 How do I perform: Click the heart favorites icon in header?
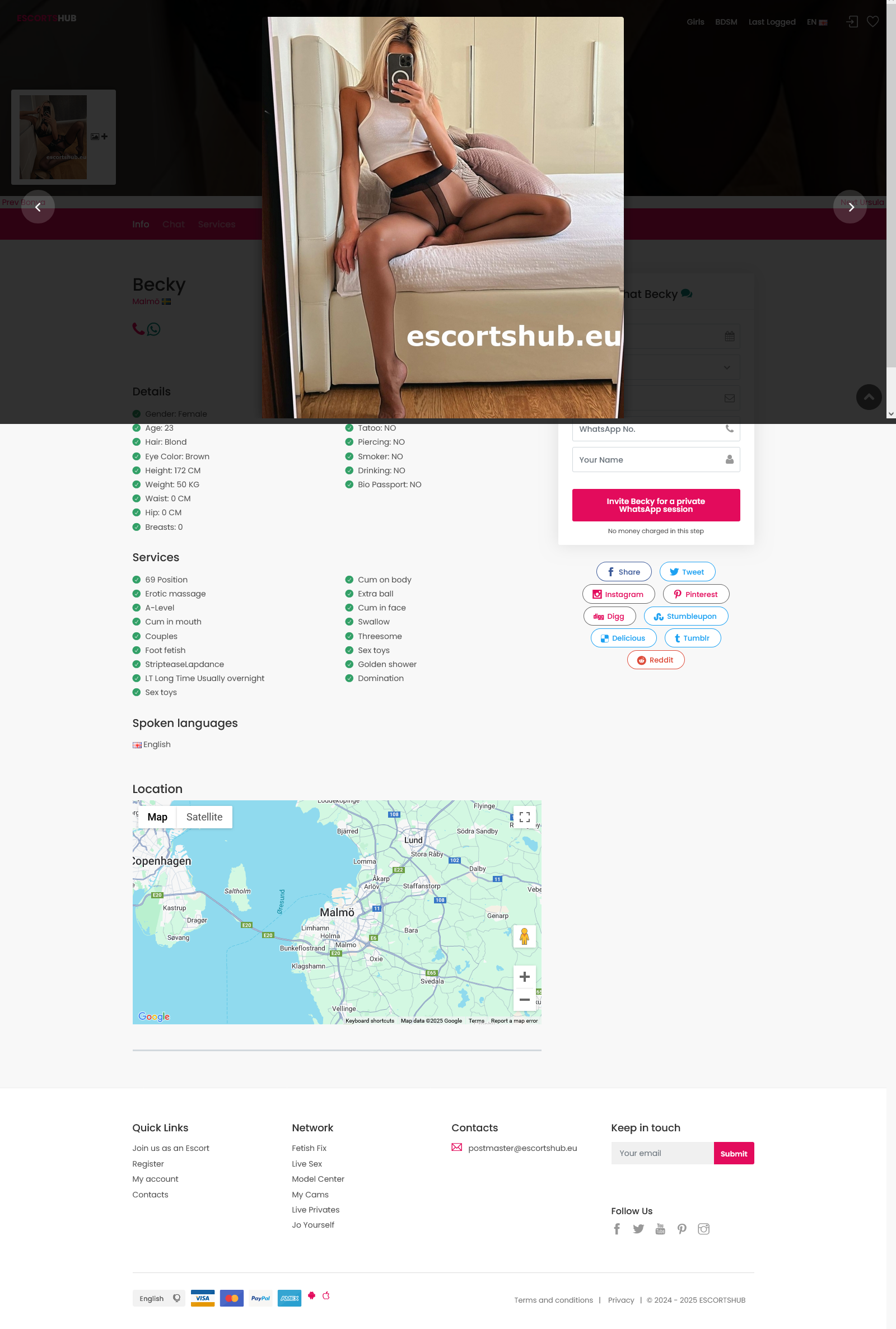click(x=872, y=22)
